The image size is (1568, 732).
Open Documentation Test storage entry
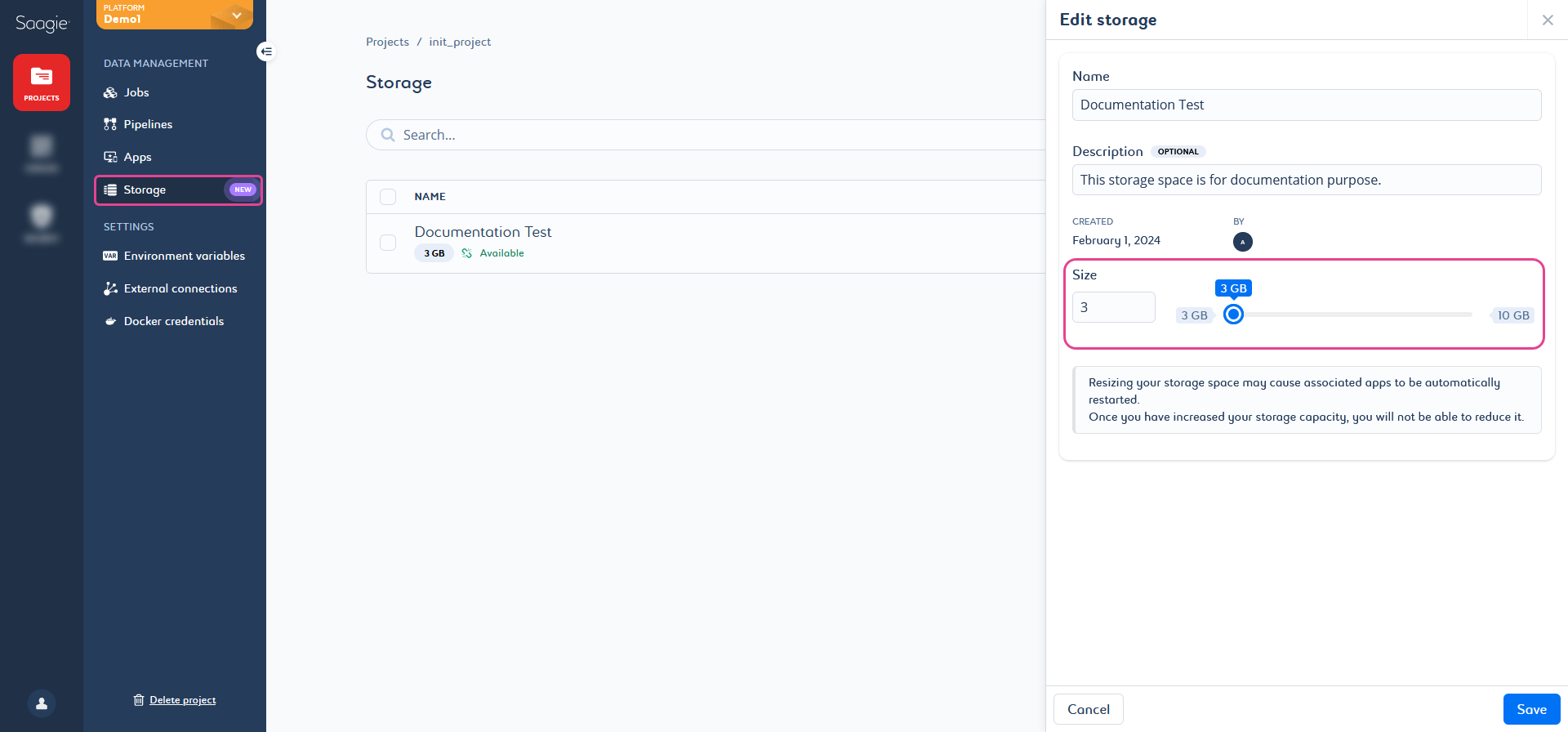tap(483, 232)
